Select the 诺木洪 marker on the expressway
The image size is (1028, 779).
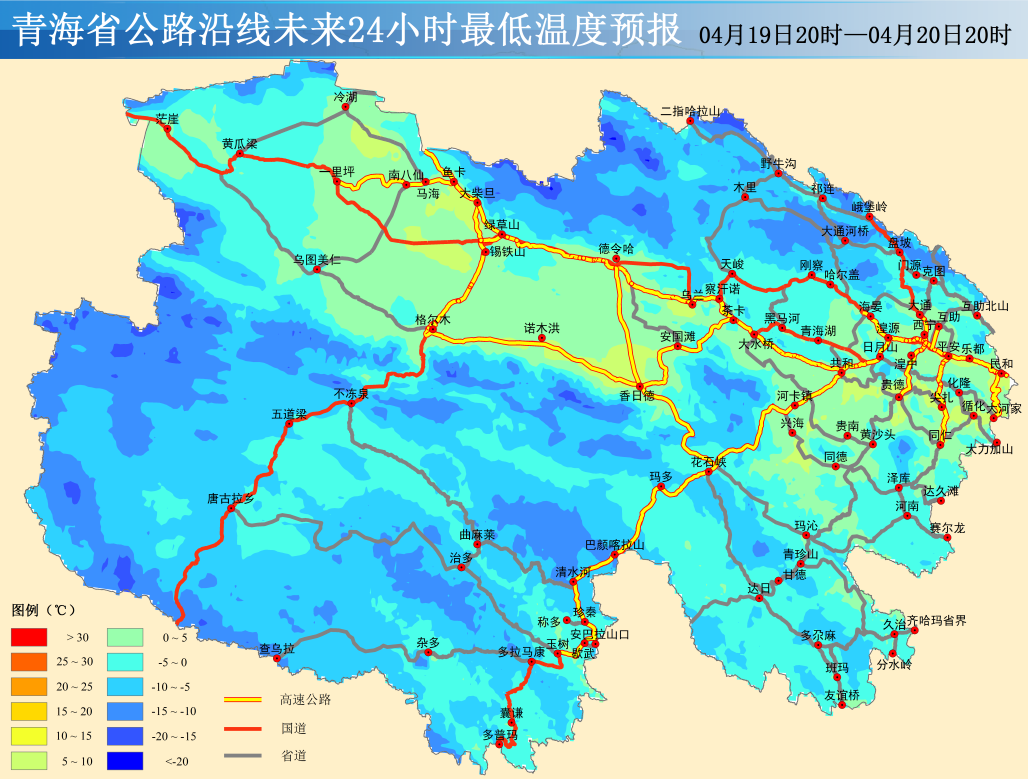[543, 338]
